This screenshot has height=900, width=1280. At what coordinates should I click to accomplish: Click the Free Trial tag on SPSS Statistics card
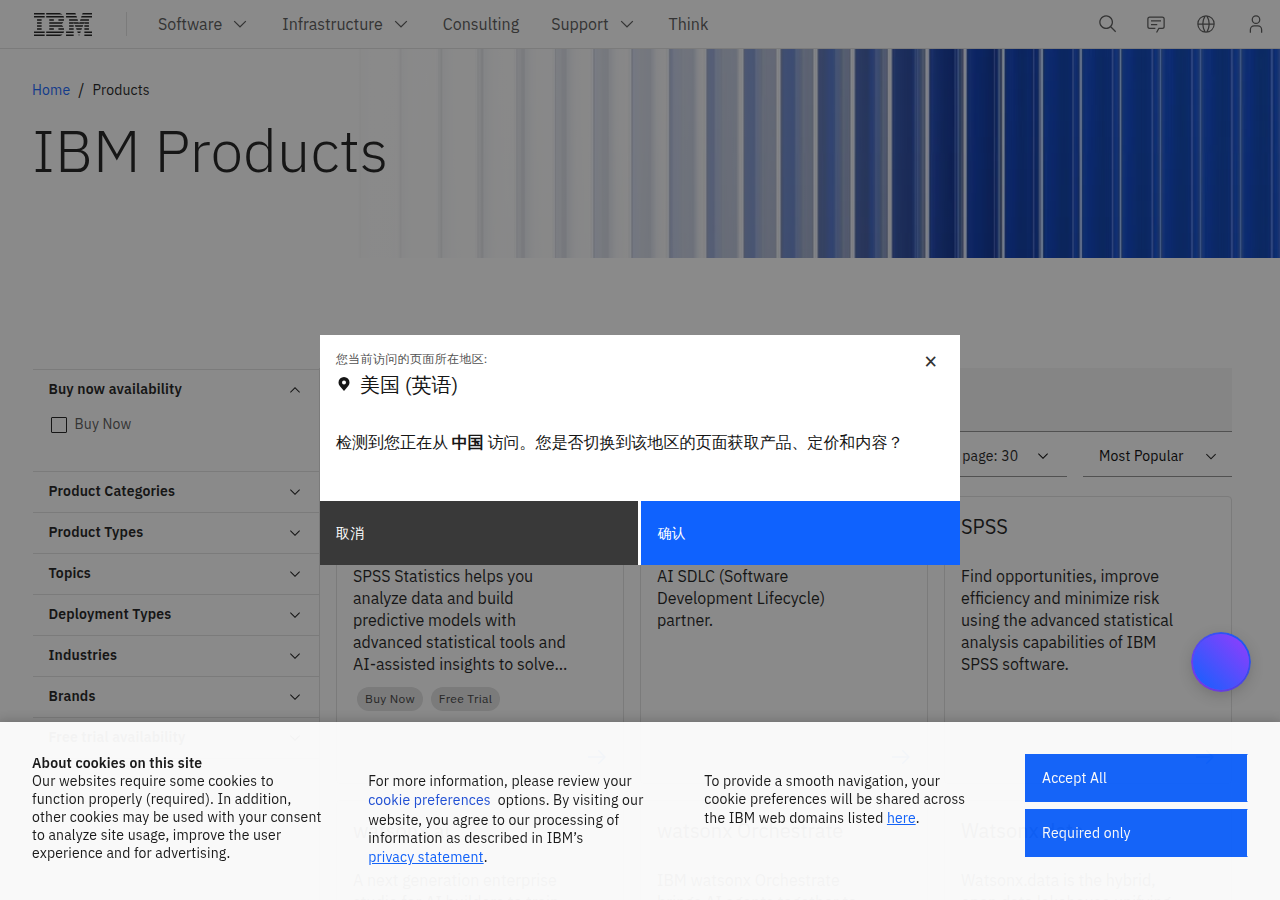pyautogui.click(x=465, y=699)
